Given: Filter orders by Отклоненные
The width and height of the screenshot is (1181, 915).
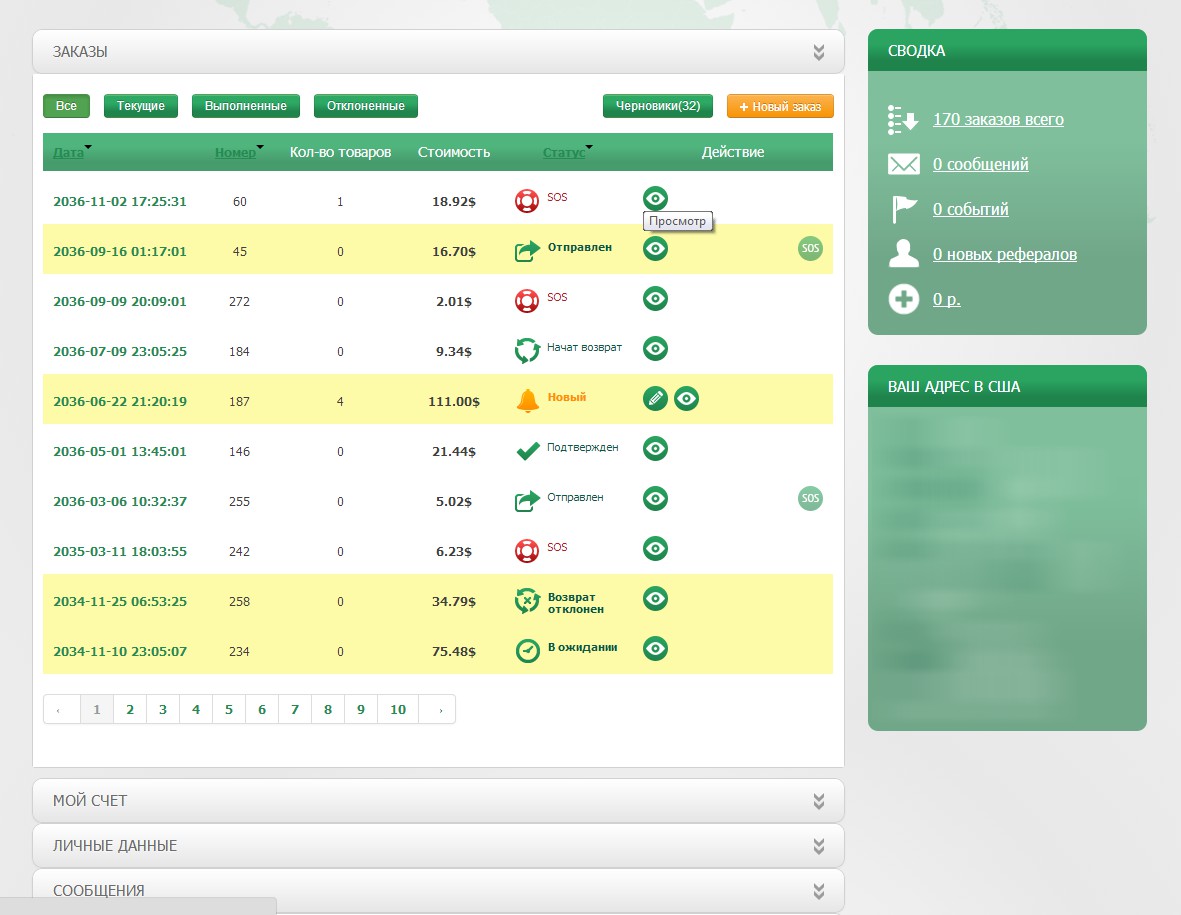Looking at the screenshot, I should coord(365,106).
